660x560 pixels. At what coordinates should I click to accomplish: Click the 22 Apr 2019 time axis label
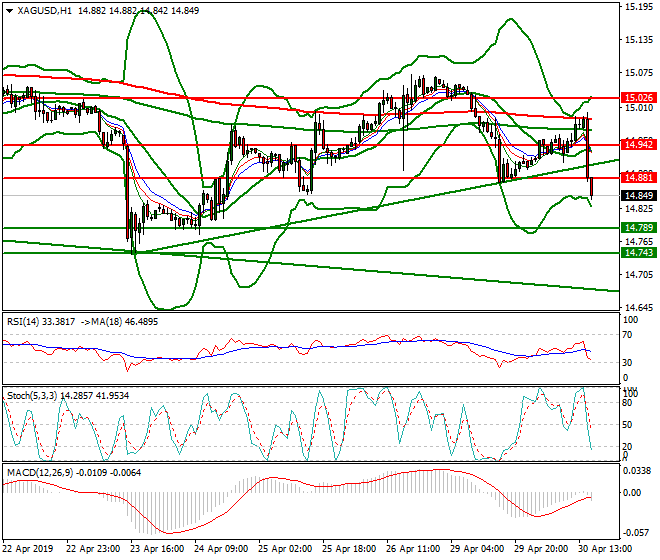(x=28, y=549)
